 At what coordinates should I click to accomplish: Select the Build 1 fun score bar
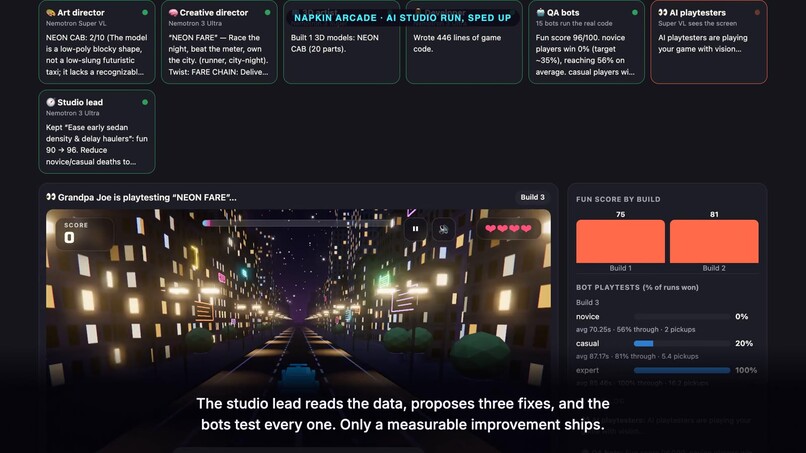620,242
